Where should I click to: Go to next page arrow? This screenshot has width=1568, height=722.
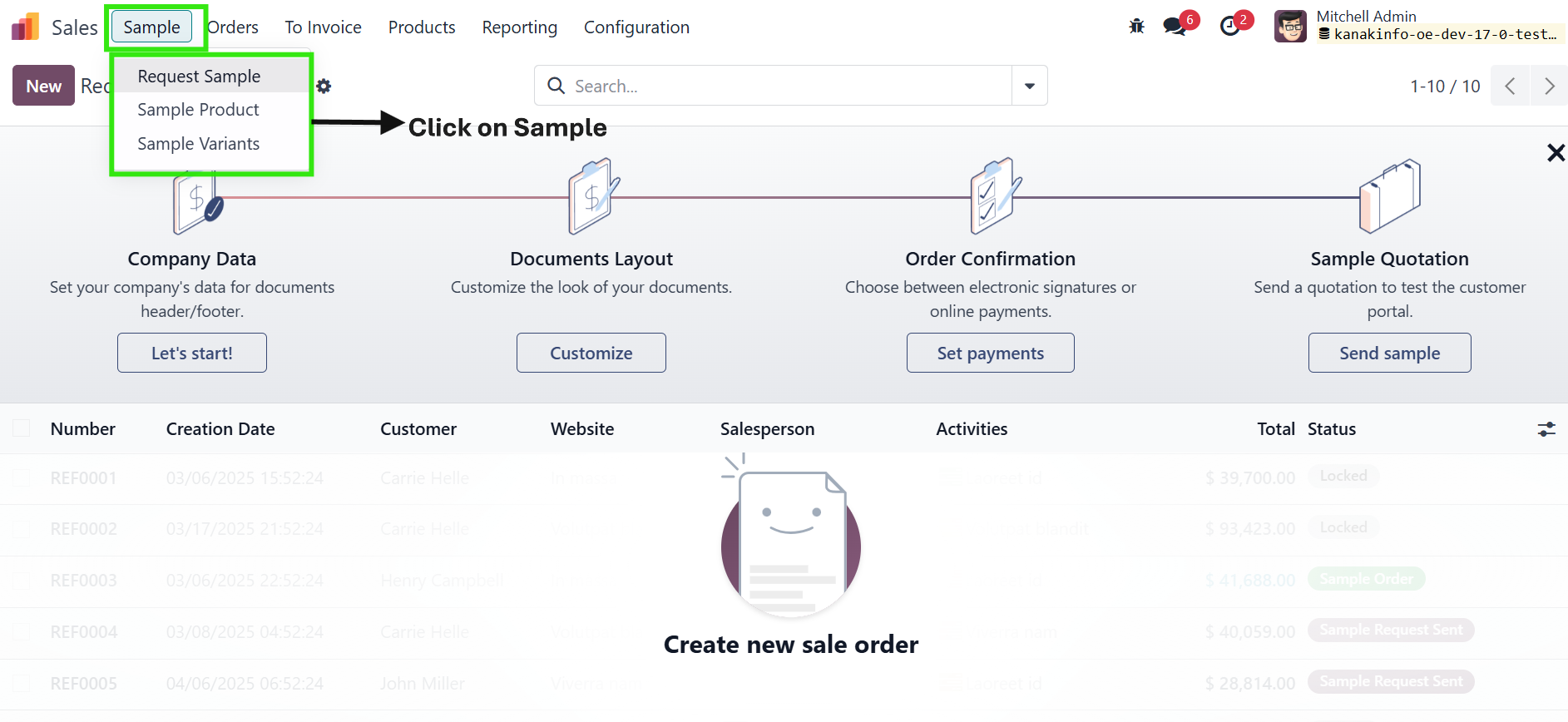pos(1549,86)
